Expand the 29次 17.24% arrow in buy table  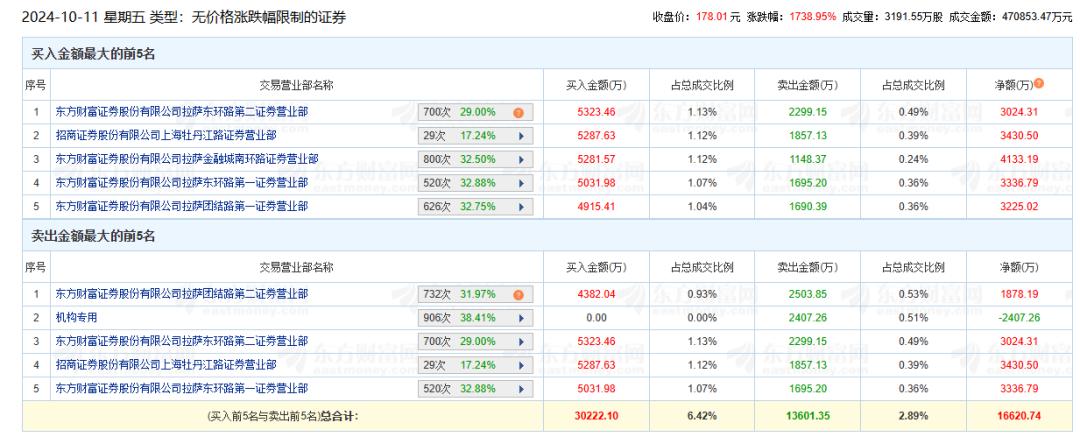coord(520,135)
